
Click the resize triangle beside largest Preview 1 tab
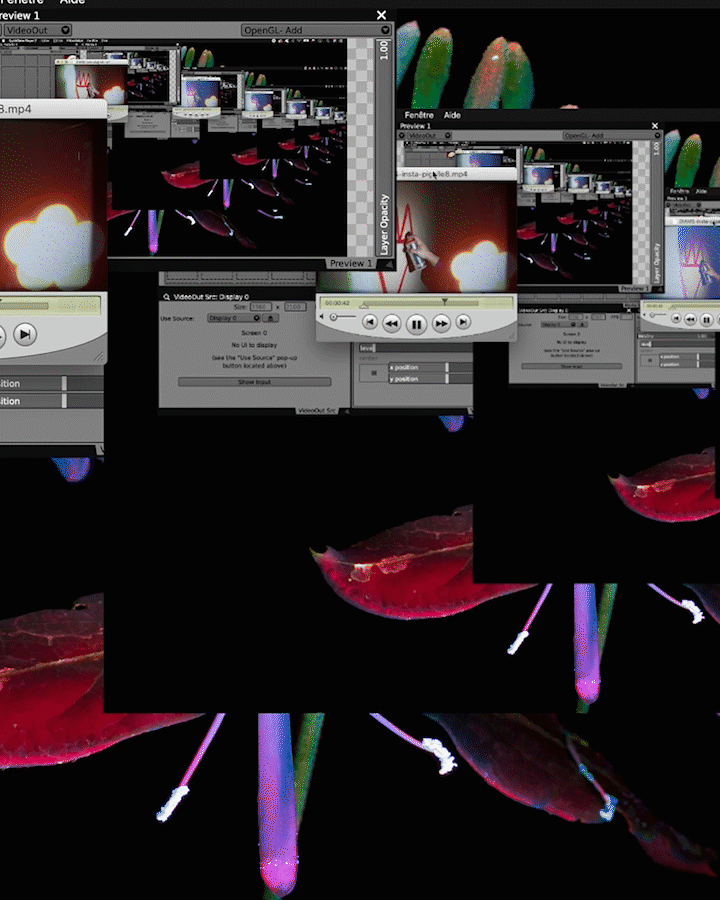[x=389, y=264]
